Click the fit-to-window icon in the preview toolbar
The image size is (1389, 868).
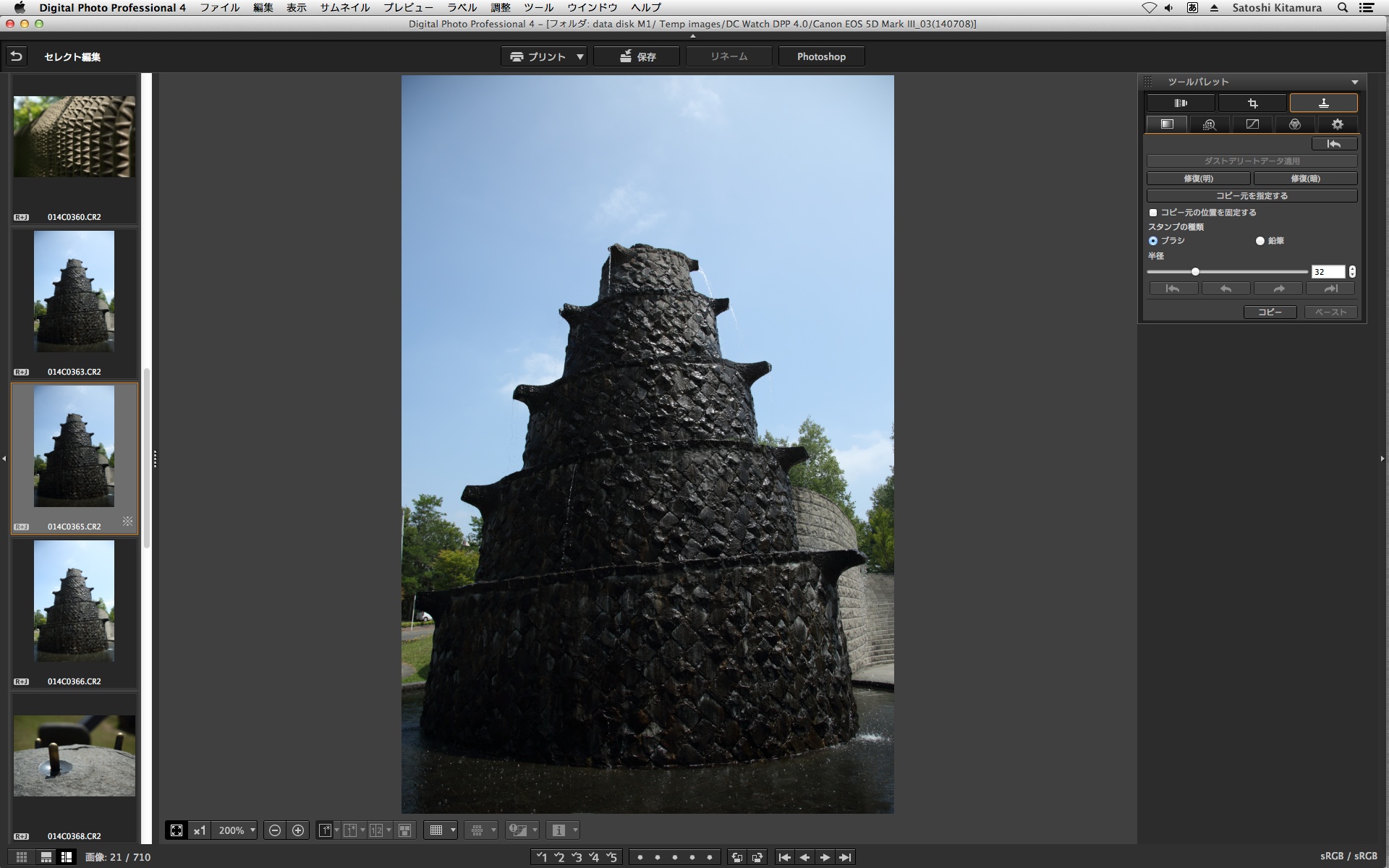click(177, 830)
